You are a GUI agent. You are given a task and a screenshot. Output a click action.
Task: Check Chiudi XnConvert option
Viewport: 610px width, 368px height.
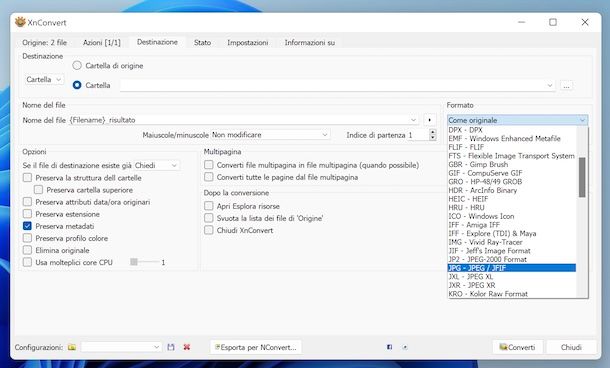coord(209,230)
